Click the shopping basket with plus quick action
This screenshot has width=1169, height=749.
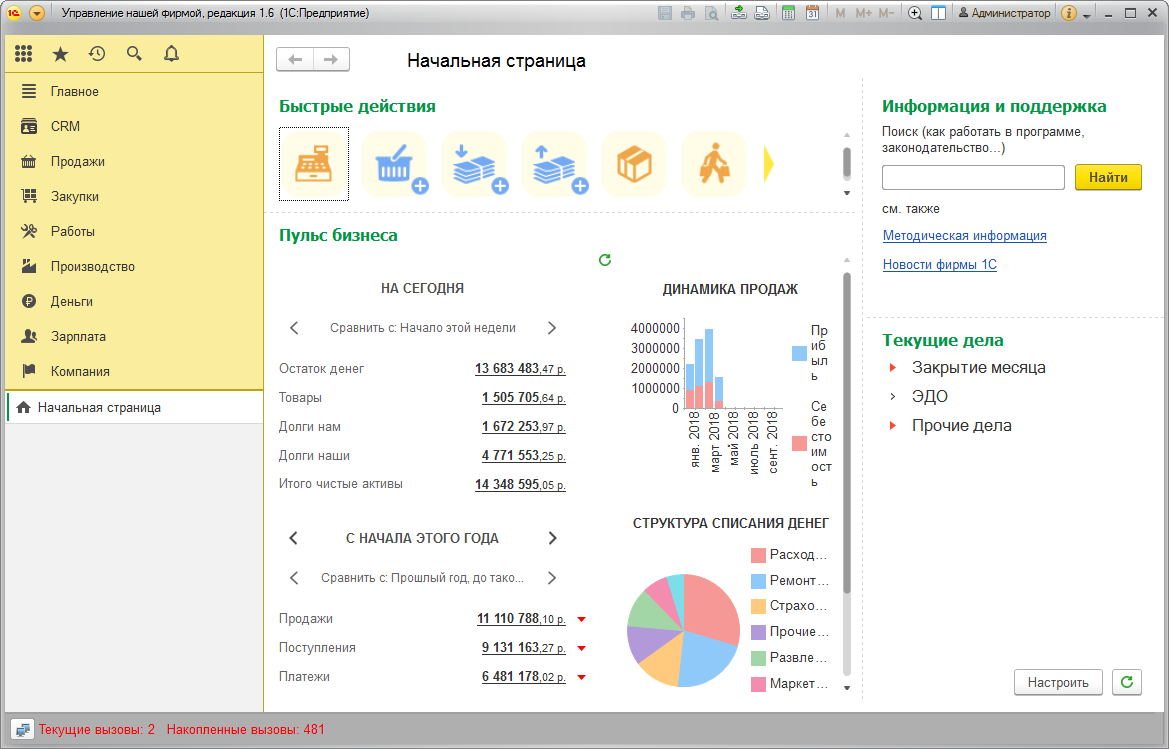(394, 164)
